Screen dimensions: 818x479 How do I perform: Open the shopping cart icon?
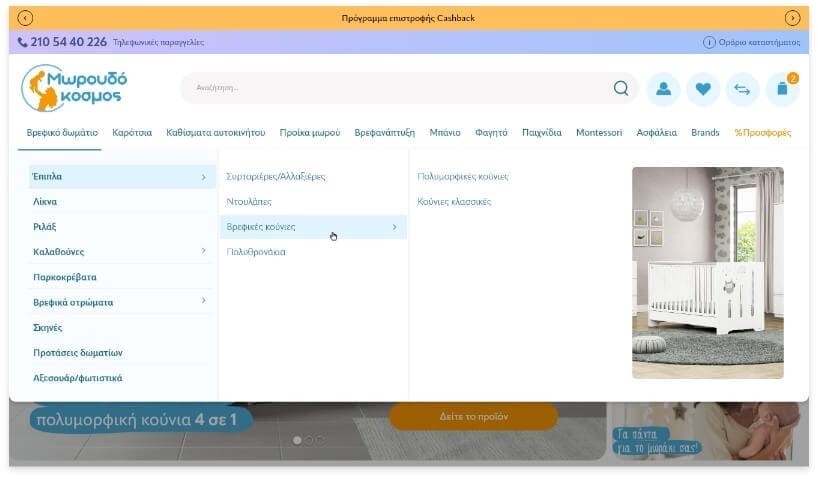coord(782,89)
